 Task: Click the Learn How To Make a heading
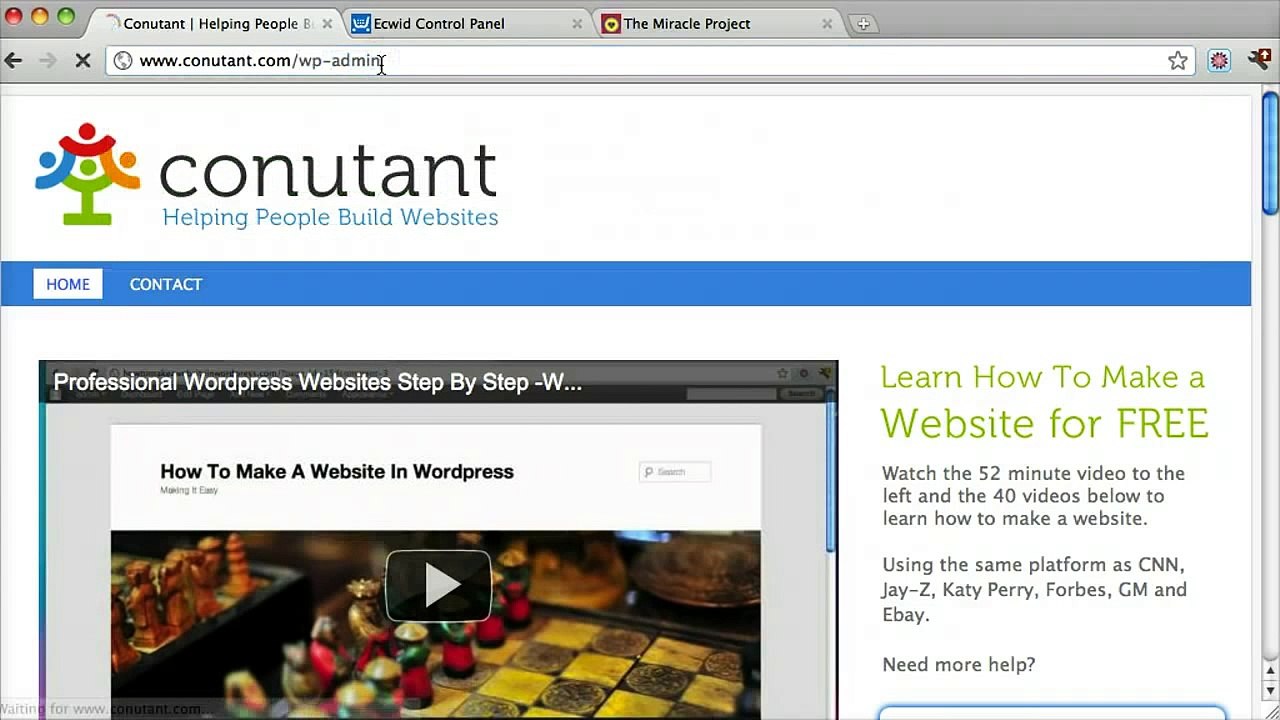click(1042, 377)
